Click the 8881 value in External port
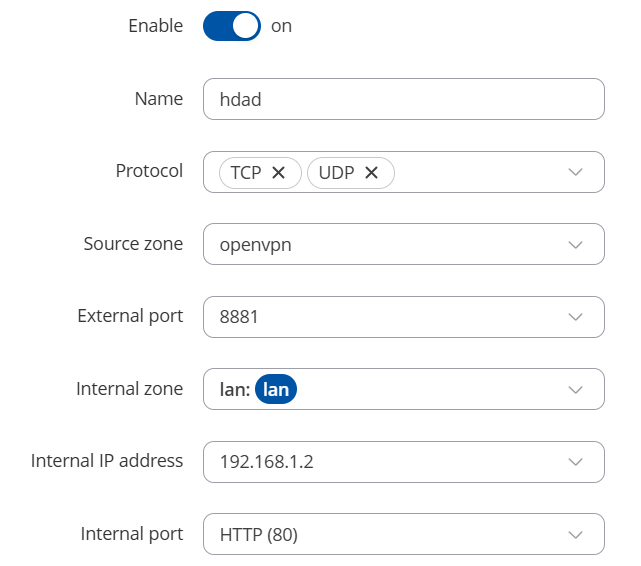Screen dimensions: 641x566 238,317
